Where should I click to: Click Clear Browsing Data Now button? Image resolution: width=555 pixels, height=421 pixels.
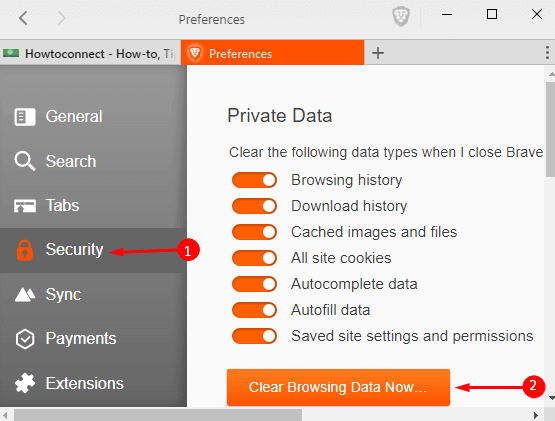[338, 387]
